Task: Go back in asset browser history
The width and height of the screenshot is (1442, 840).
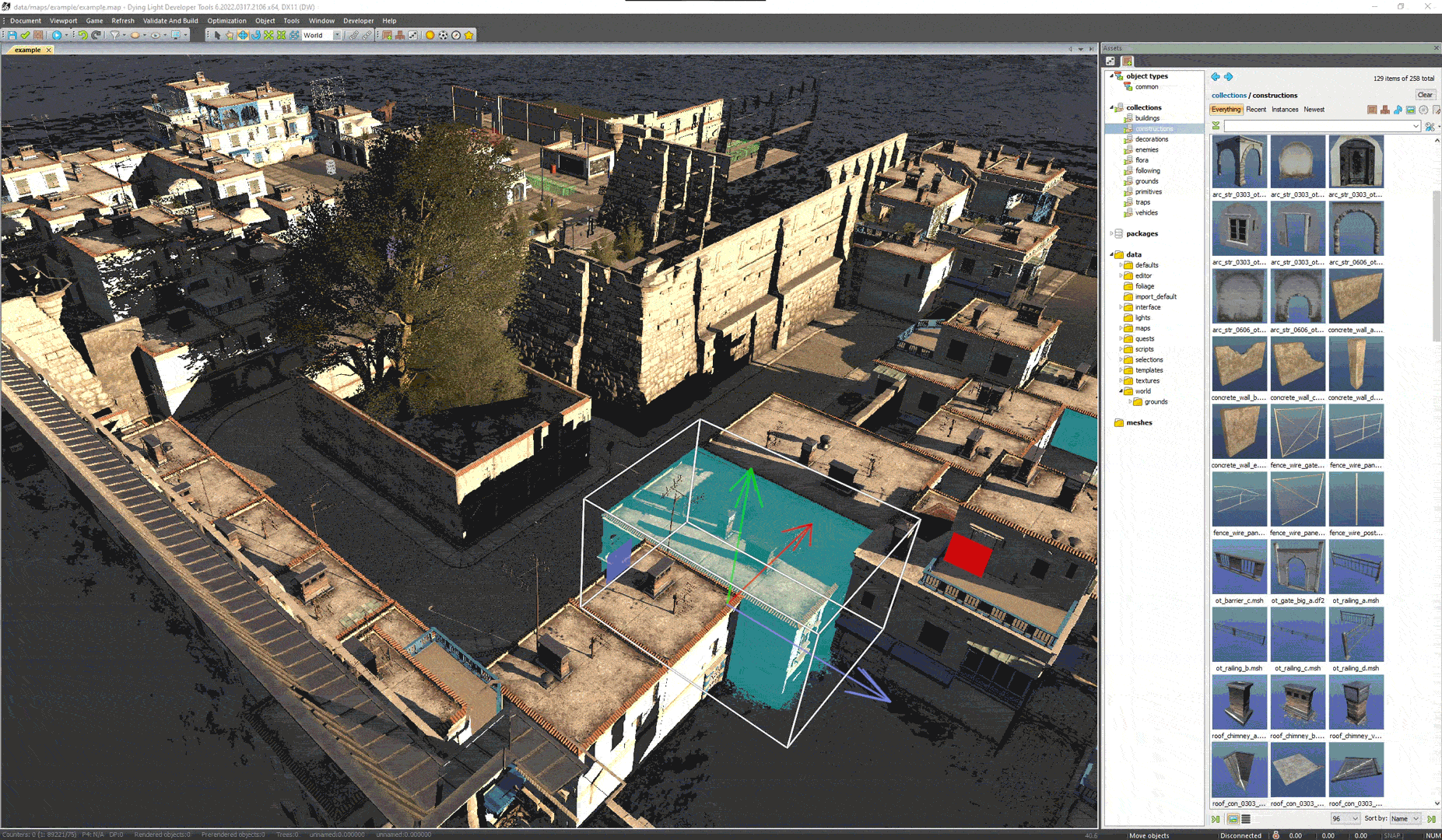Action: (x=1216, y=77)
